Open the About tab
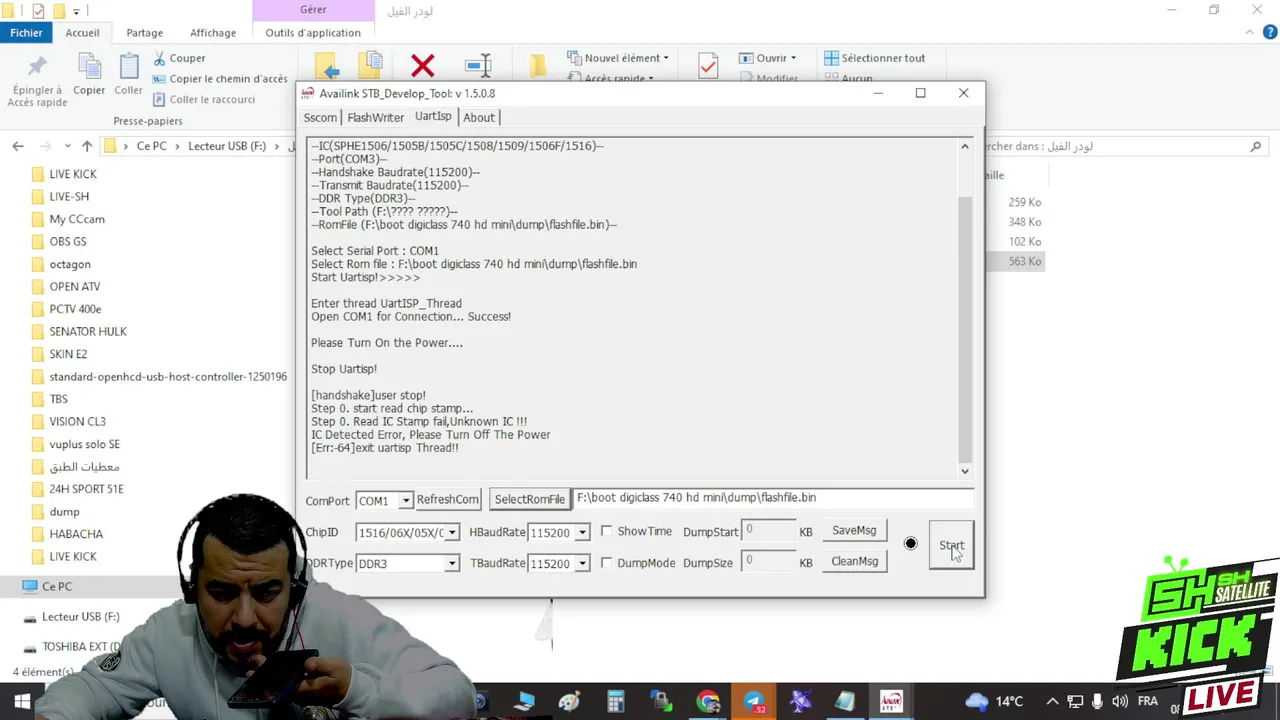The width and height of the screenshot is (1280, 720). coord(478,117)
